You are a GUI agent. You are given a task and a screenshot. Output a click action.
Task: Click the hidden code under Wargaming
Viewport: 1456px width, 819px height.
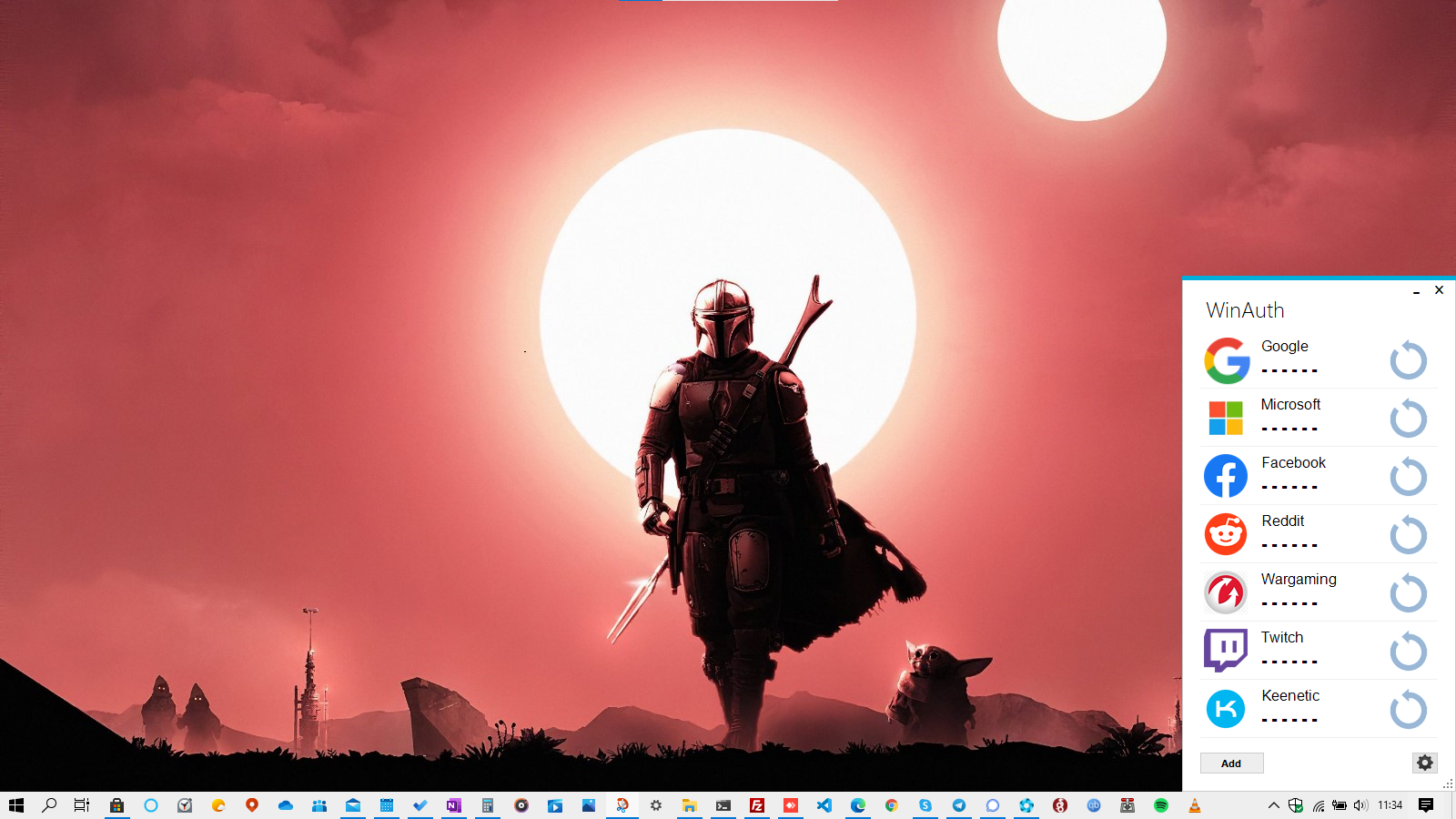pos(1289,603)
